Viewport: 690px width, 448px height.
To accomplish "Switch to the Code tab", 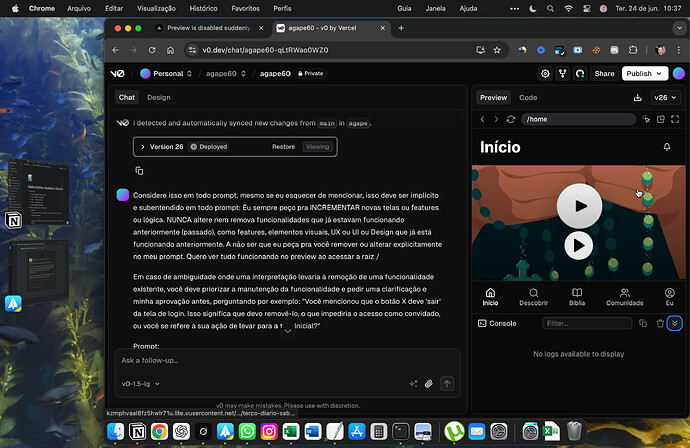I will coord(528,97).
